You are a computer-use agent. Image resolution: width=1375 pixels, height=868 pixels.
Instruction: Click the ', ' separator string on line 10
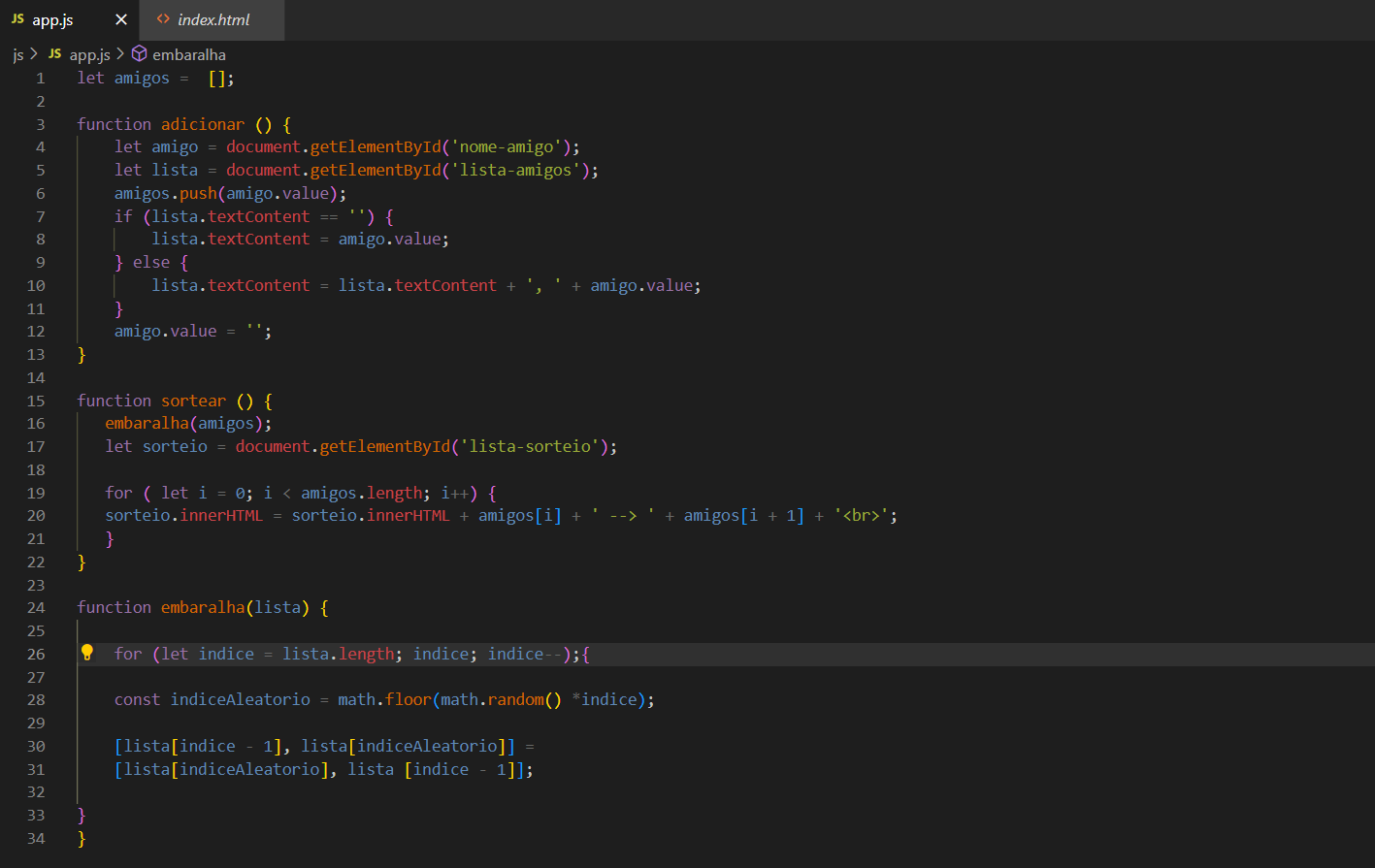[x=543, y=285]
